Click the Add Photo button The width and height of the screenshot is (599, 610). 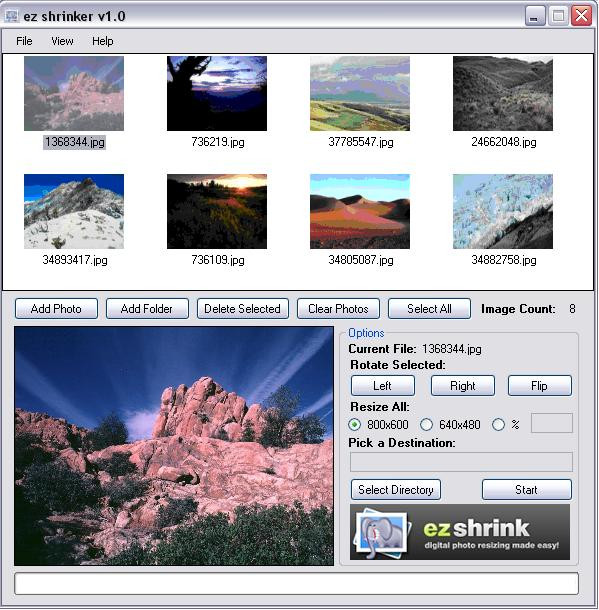[56, 309]
